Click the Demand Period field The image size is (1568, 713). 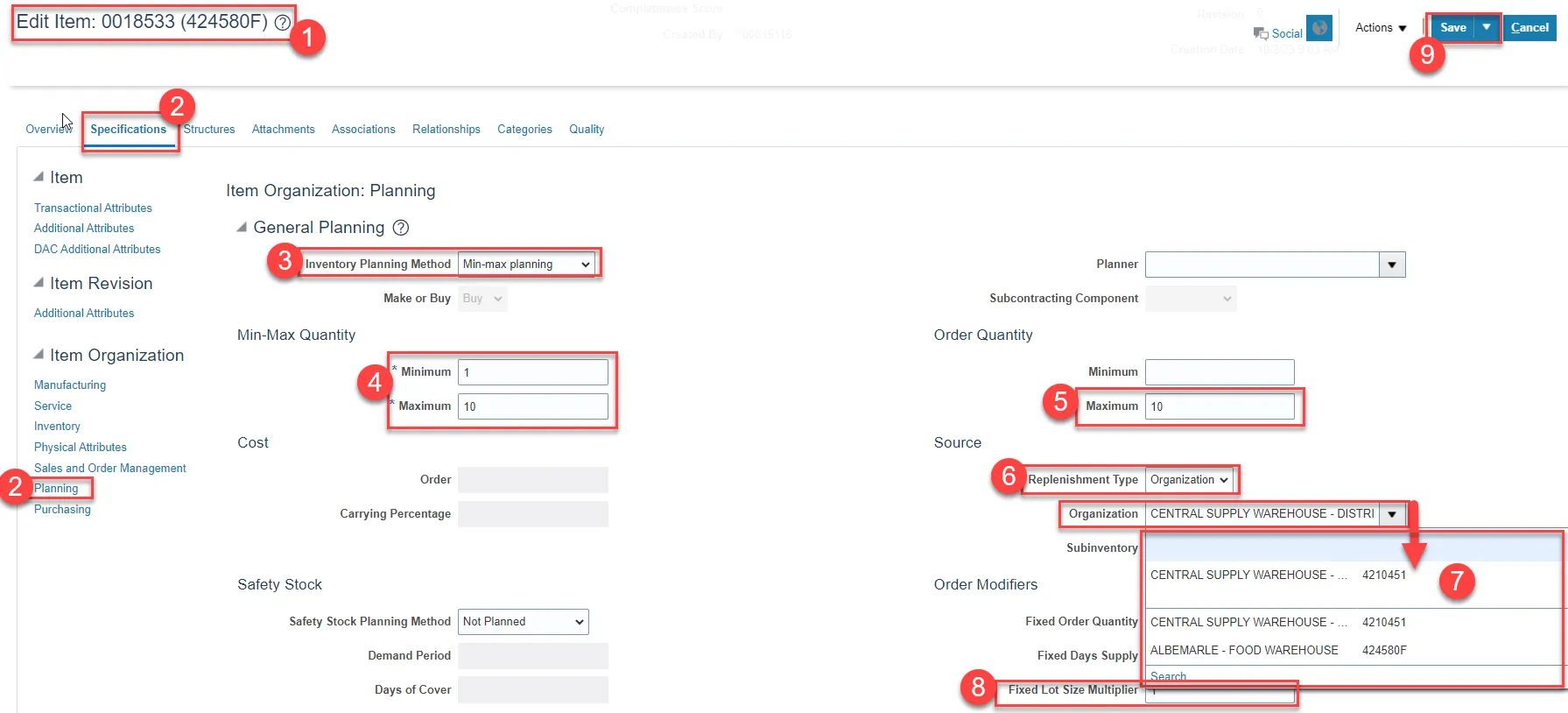(x=533, y=656)
